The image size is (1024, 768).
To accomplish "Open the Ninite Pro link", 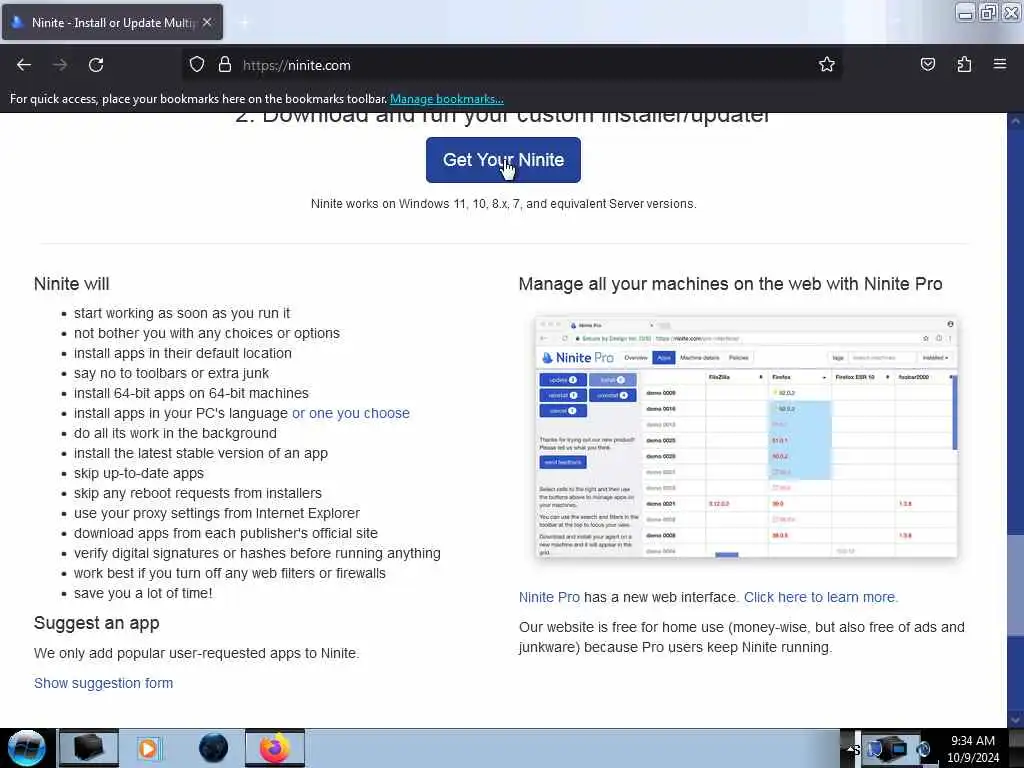I will (549, 598).
